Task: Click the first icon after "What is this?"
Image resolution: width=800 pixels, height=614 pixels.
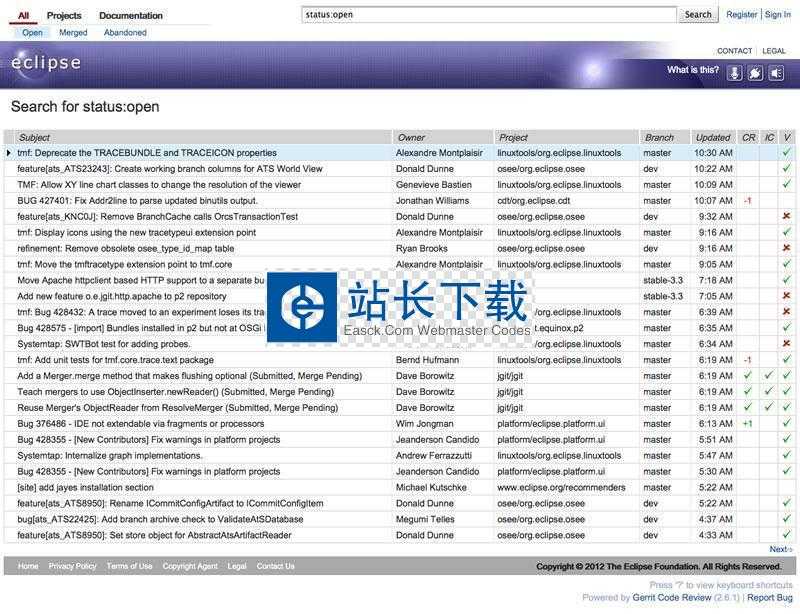Action: pyautogui.click(x=734, y=73)
